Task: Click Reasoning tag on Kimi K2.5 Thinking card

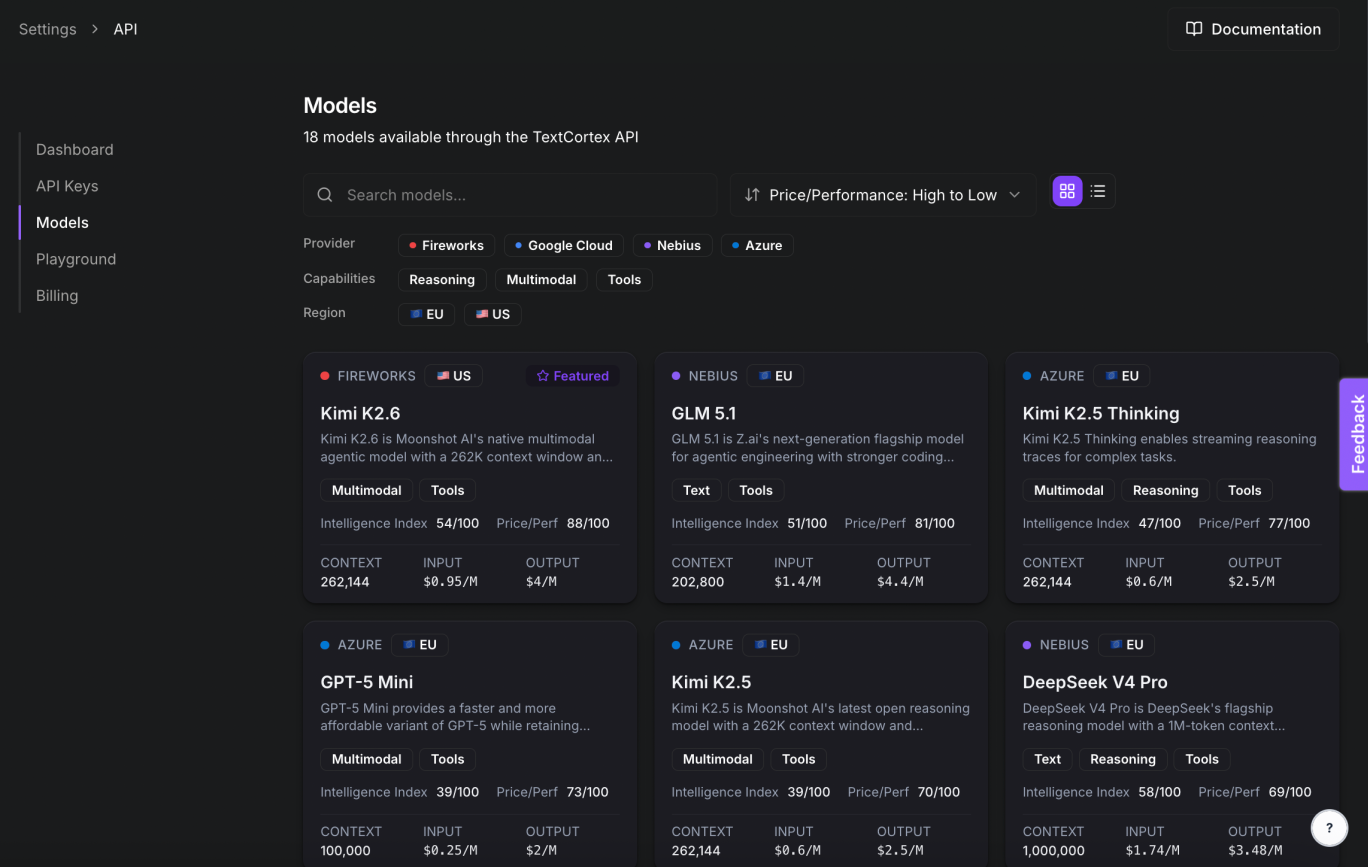Action: pos(1166,490)
